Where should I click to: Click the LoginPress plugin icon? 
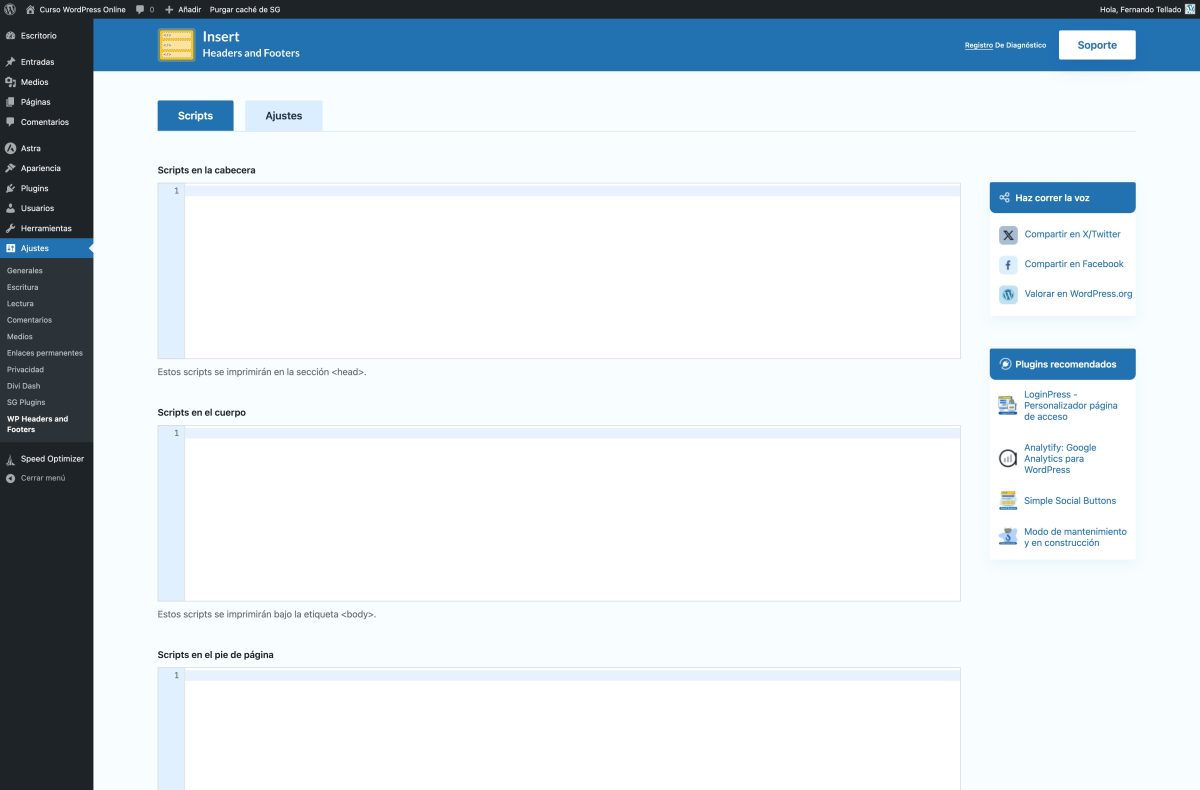(1007, 405)
